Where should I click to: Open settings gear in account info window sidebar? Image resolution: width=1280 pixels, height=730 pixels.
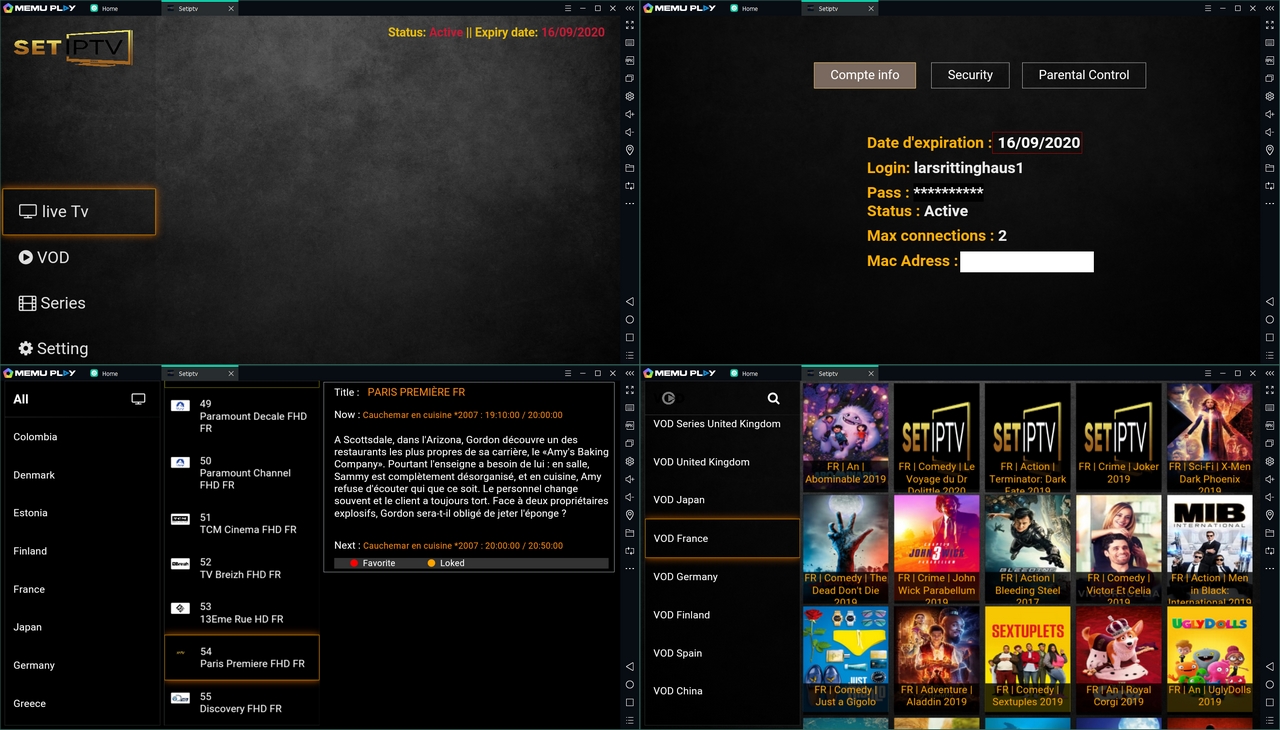point(1270,97)
